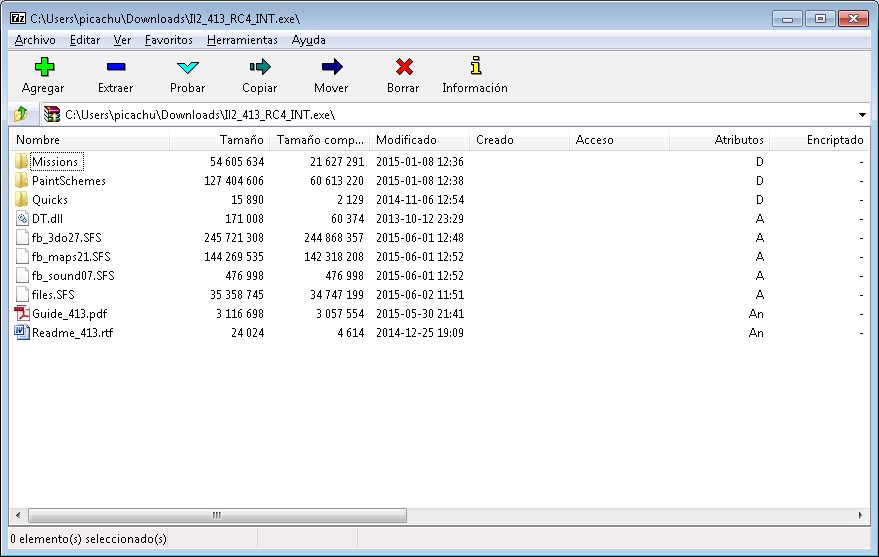Open the Herramientas menu

(242, 40)
